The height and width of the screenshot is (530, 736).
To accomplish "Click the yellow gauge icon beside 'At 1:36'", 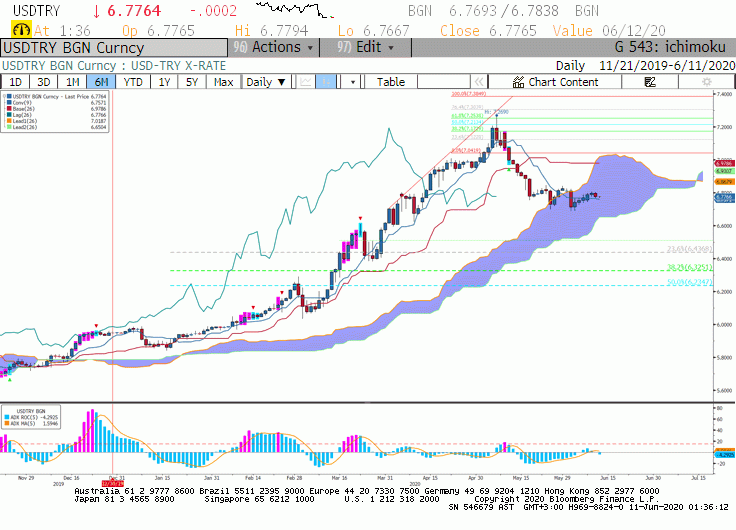I will pyautogui.click(x=21, y=31).
